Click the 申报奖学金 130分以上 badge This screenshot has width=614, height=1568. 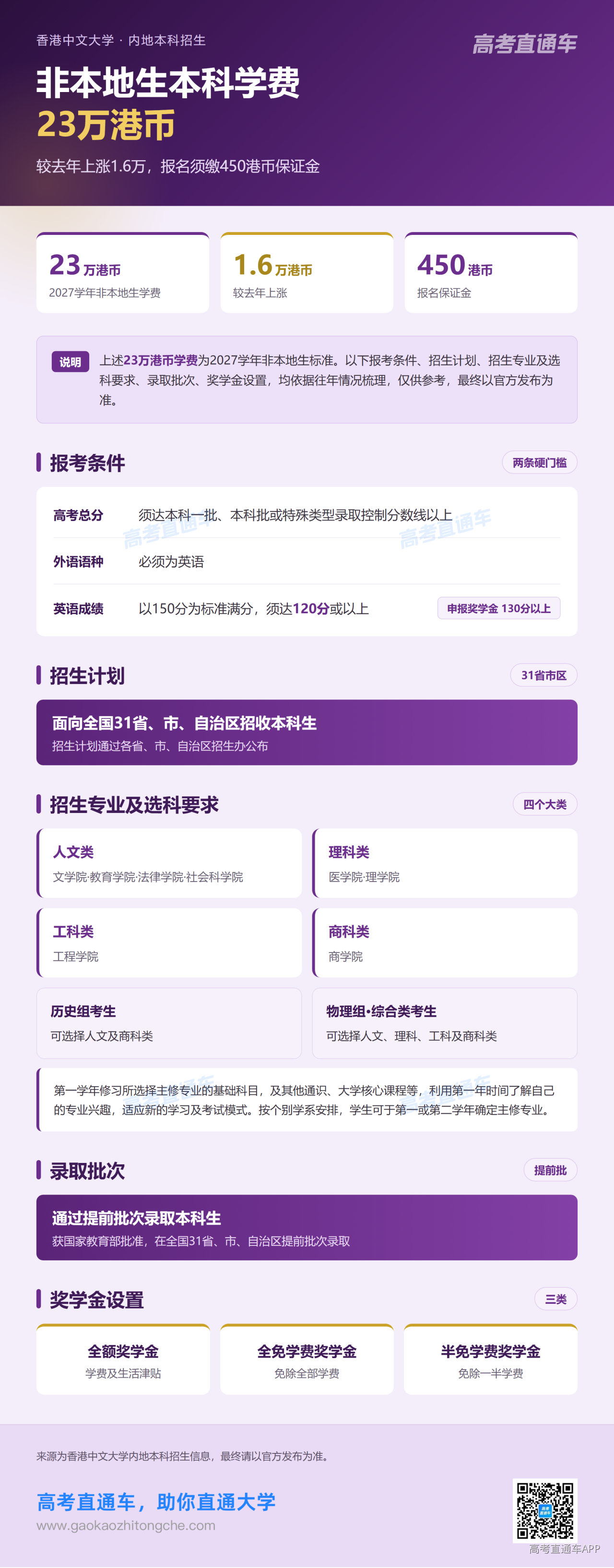(x=499, y=608)
